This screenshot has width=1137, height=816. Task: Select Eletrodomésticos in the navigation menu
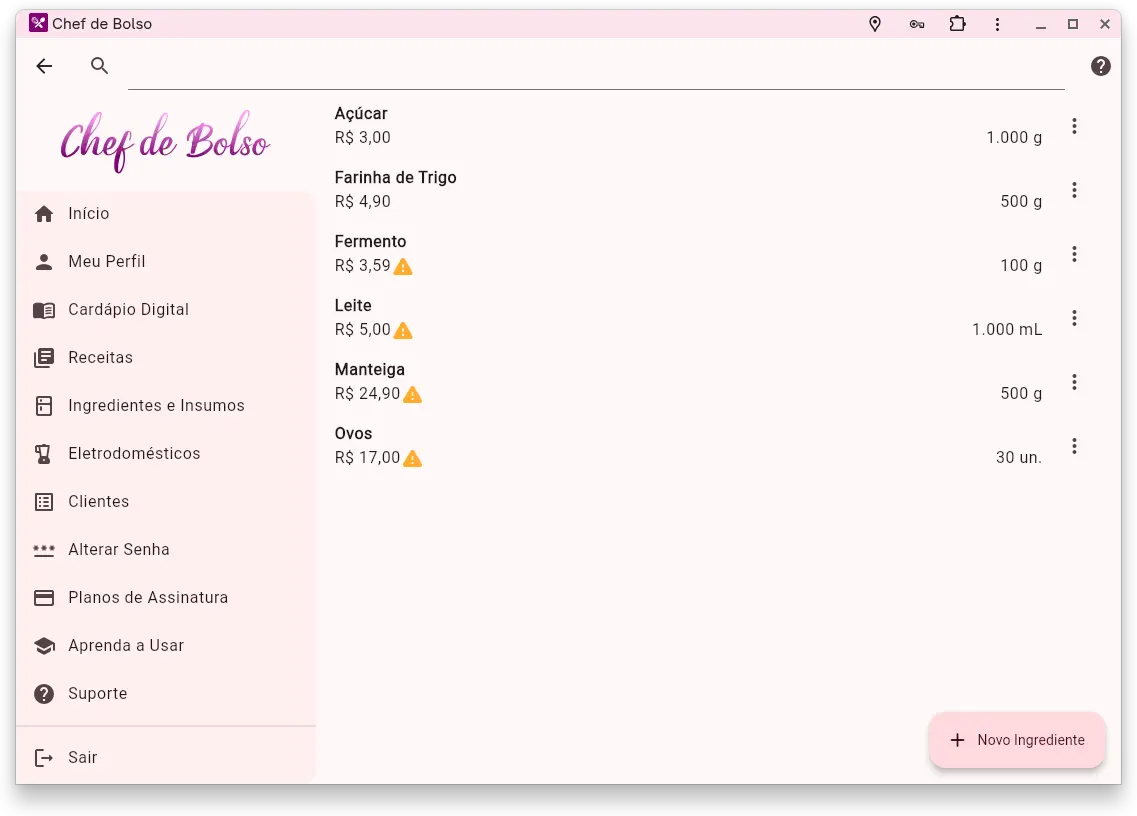(134, 453)
